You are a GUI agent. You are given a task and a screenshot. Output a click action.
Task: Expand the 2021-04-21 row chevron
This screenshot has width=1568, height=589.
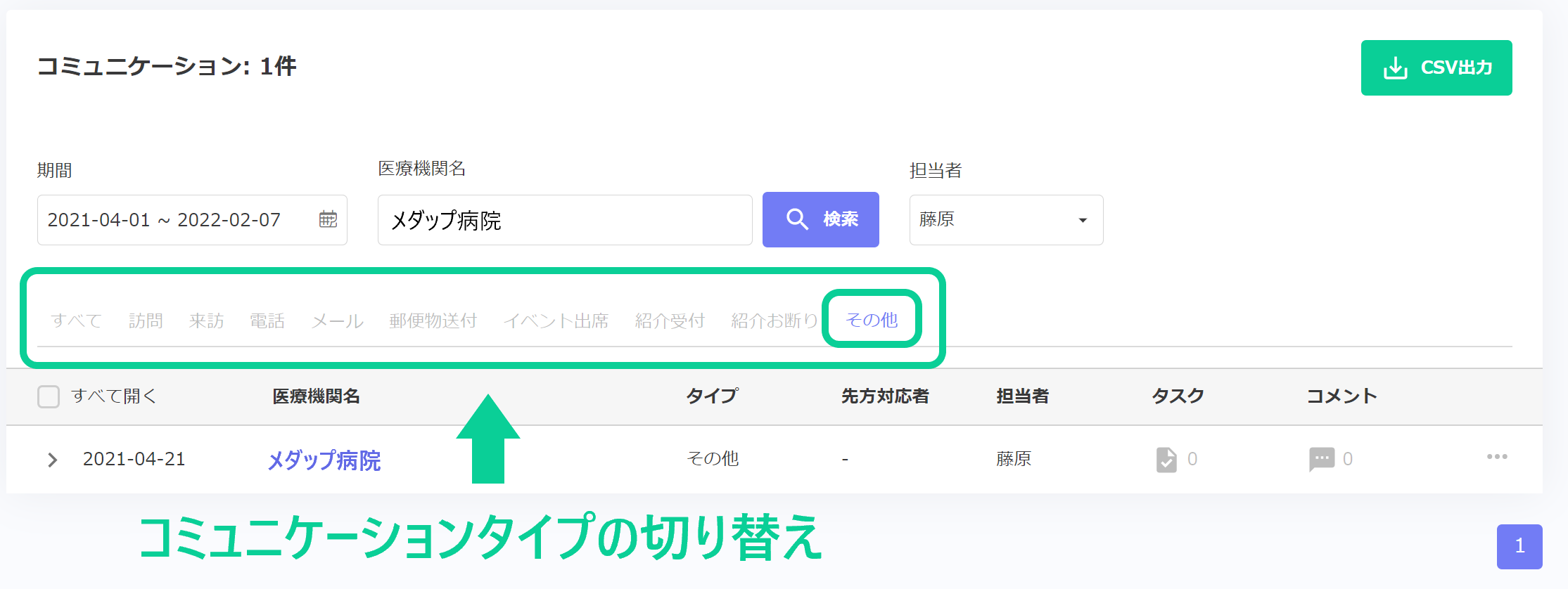coord(52,460)
